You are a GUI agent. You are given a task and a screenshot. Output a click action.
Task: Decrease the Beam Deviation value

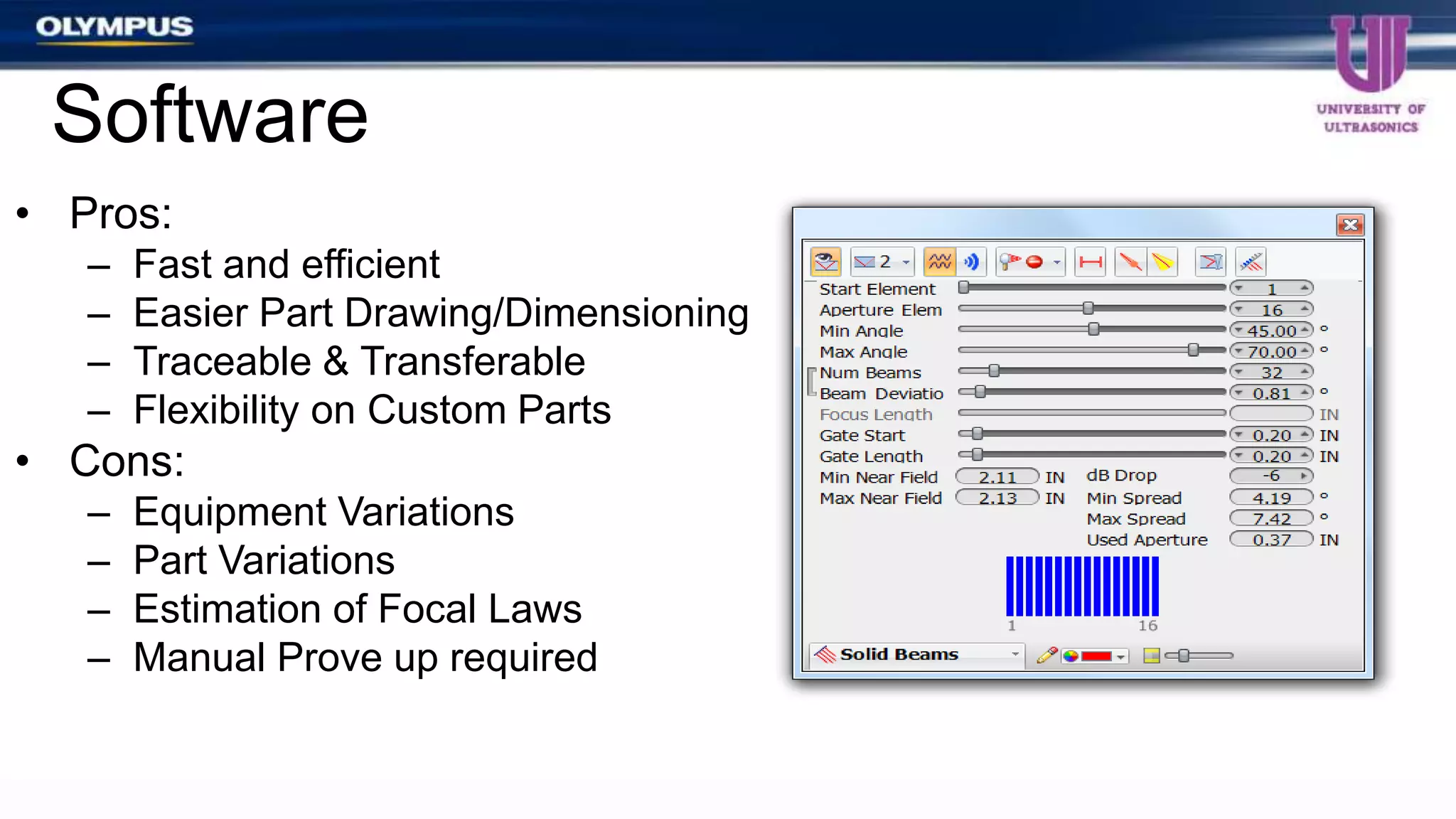click(1240, 392)
